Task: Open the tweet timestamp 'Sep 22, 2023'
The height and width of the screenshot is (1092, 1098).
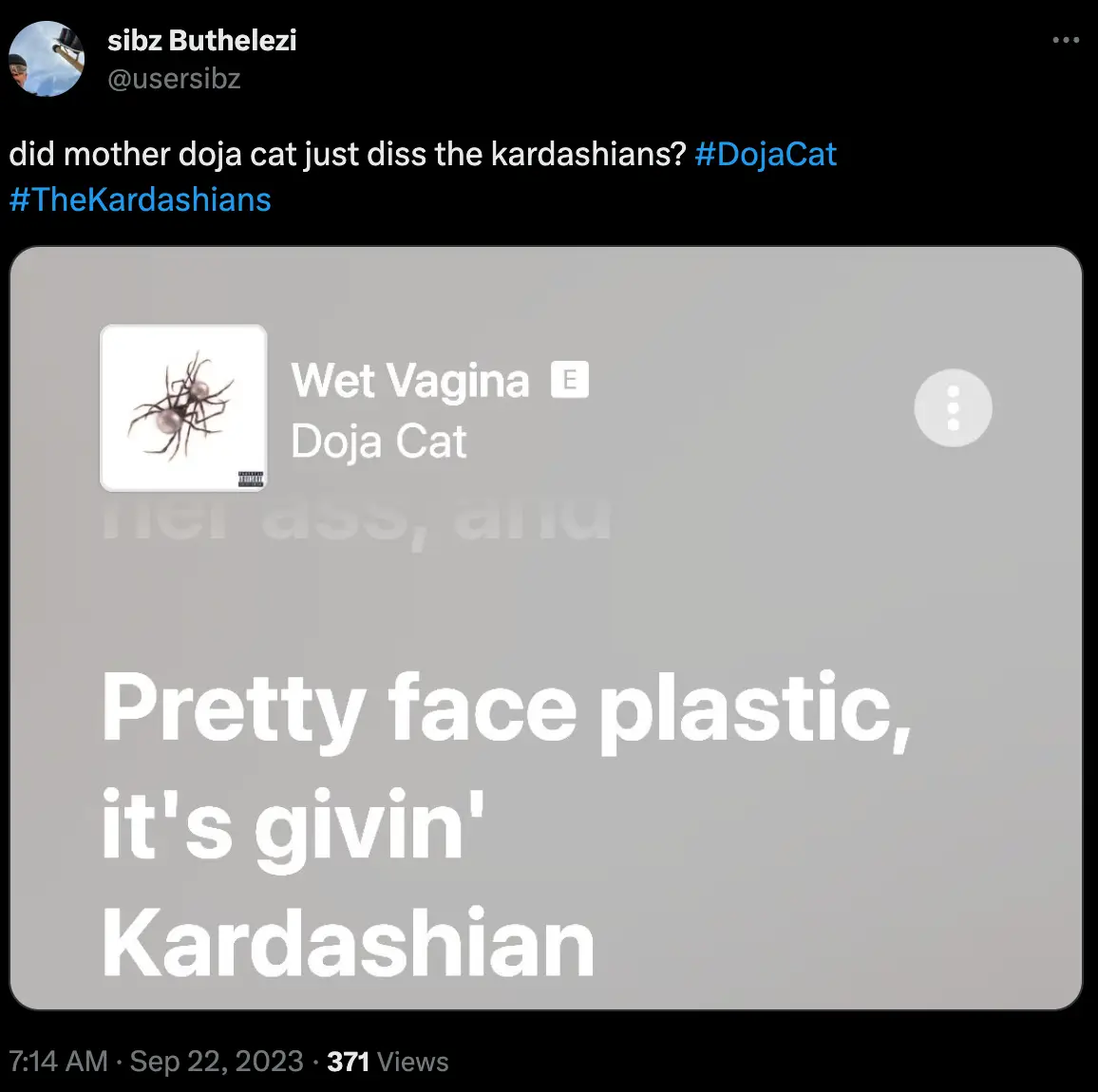Action: [x=215, y=1061]
